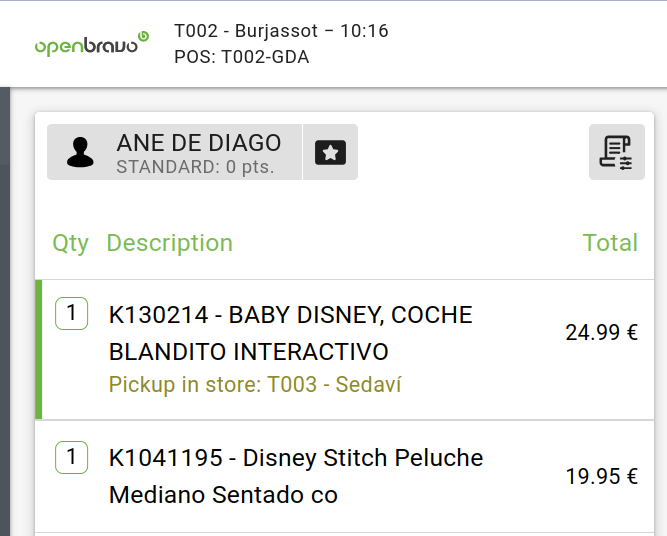Click quantity box of BABY DISNEY line
The image size is (667, 536).
[71, 314]
